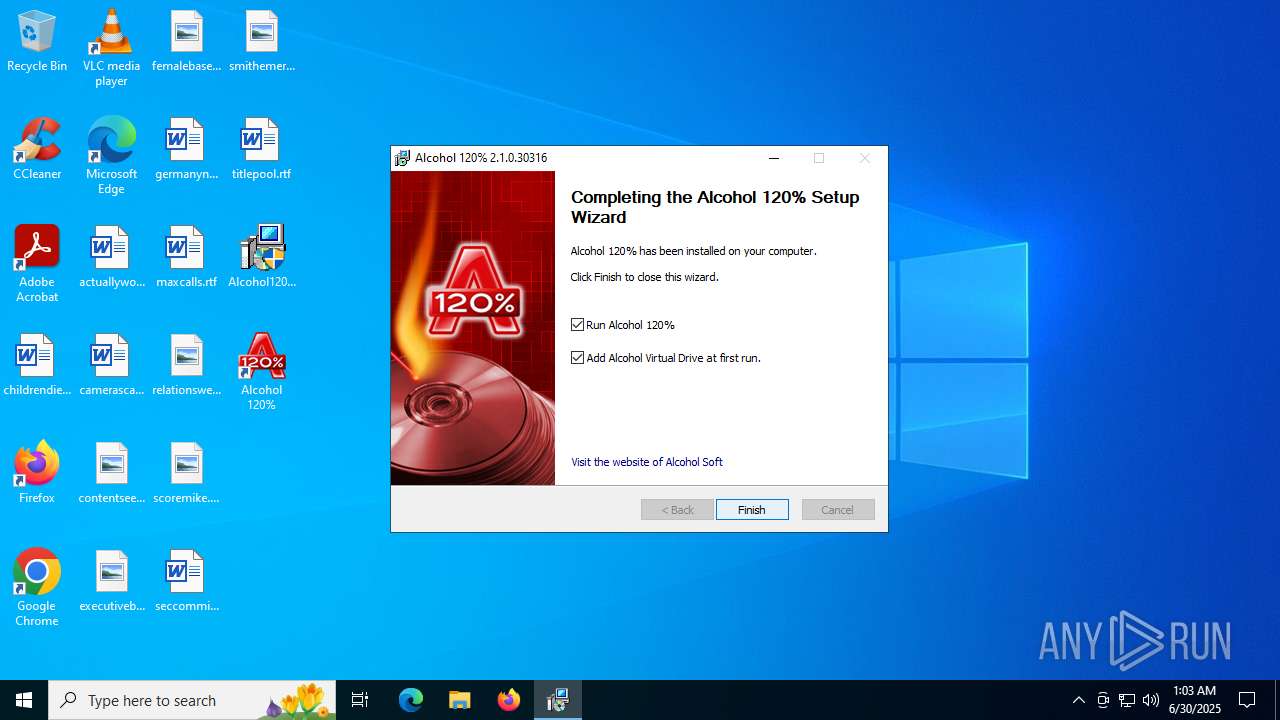Select childrendie Word document icon

37,365
